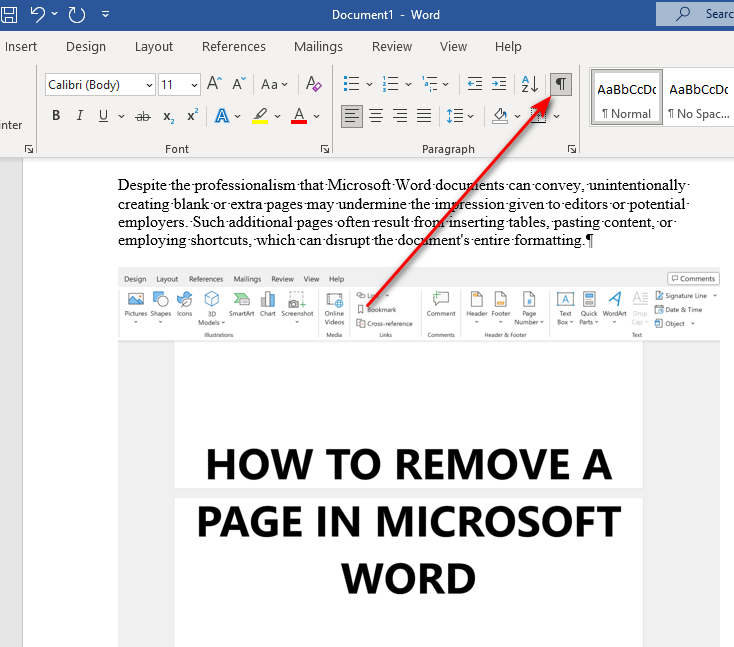Viewport: 734px width, 647px height.
Task: Toggle Italic formatting
Action: (80, 117)
